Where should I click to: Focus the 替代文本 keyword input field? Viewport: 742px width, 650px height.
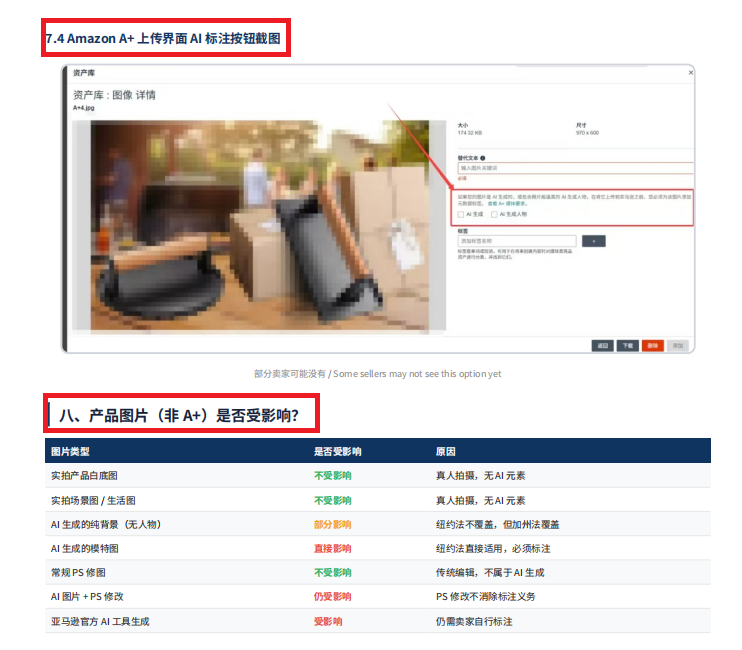[575, 168]
